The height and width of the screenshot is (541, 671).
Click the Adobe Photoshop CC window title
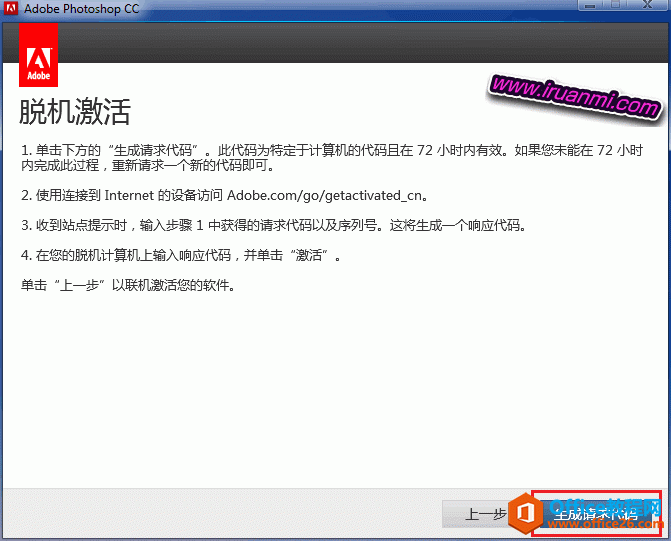tap(81, 9)
